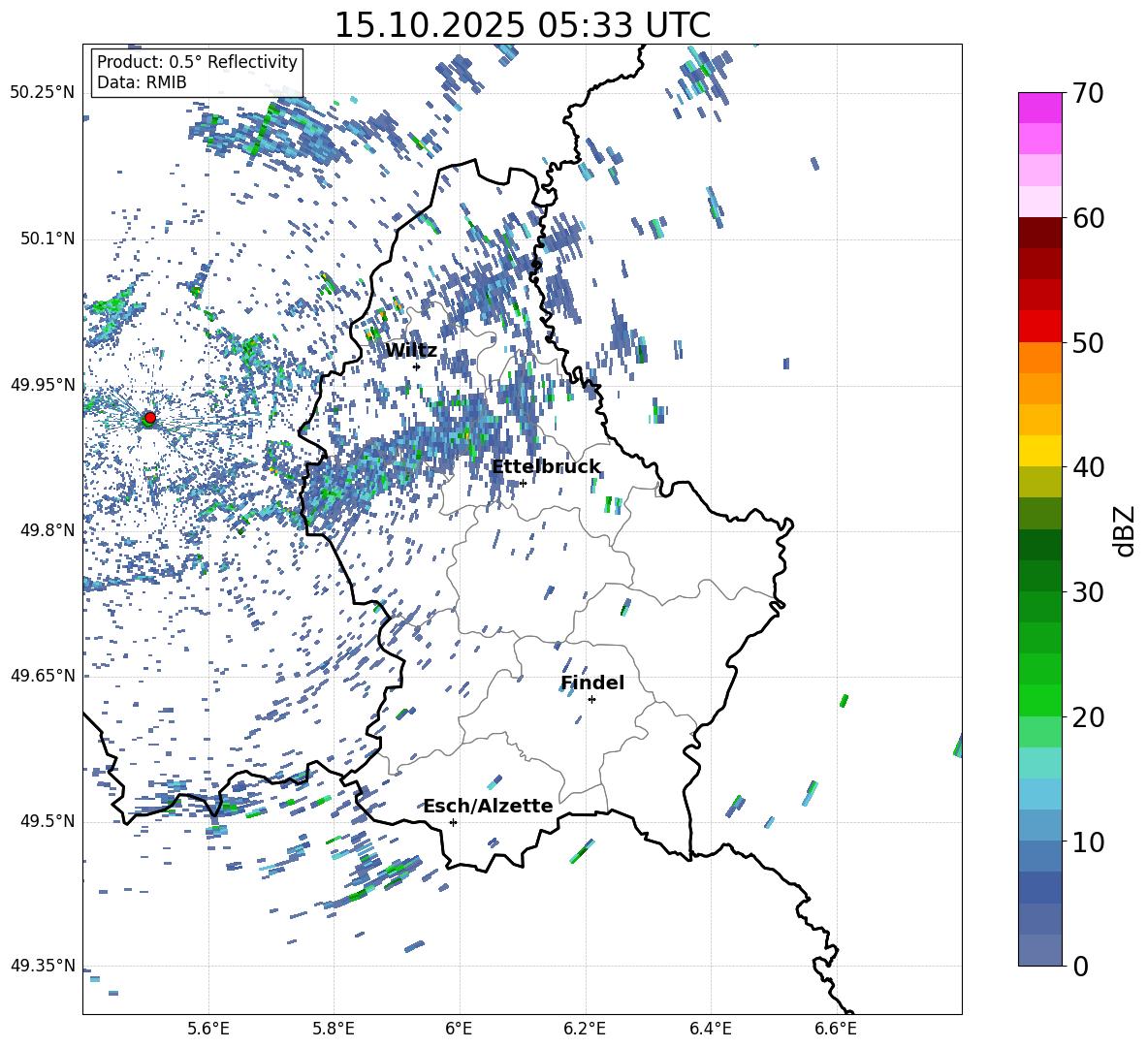Click the 6.4°E longitude label
The image size is (1148, 1048).
pos(710,1030)
